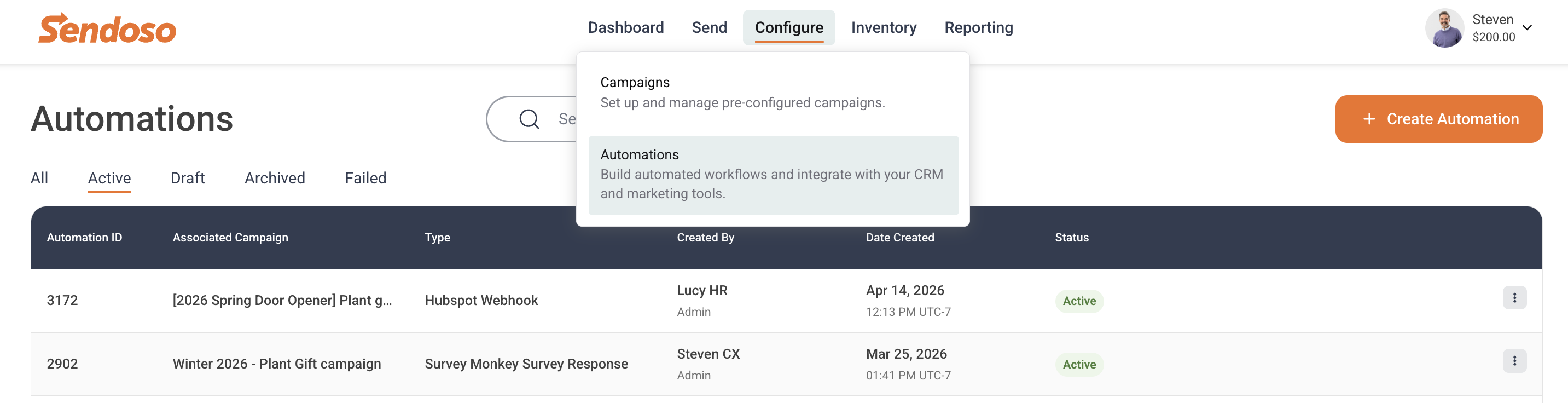Click the Sendoso logo
Image resolution: width=1568 pixels, height=403 pixels.
tap(107, 28)
